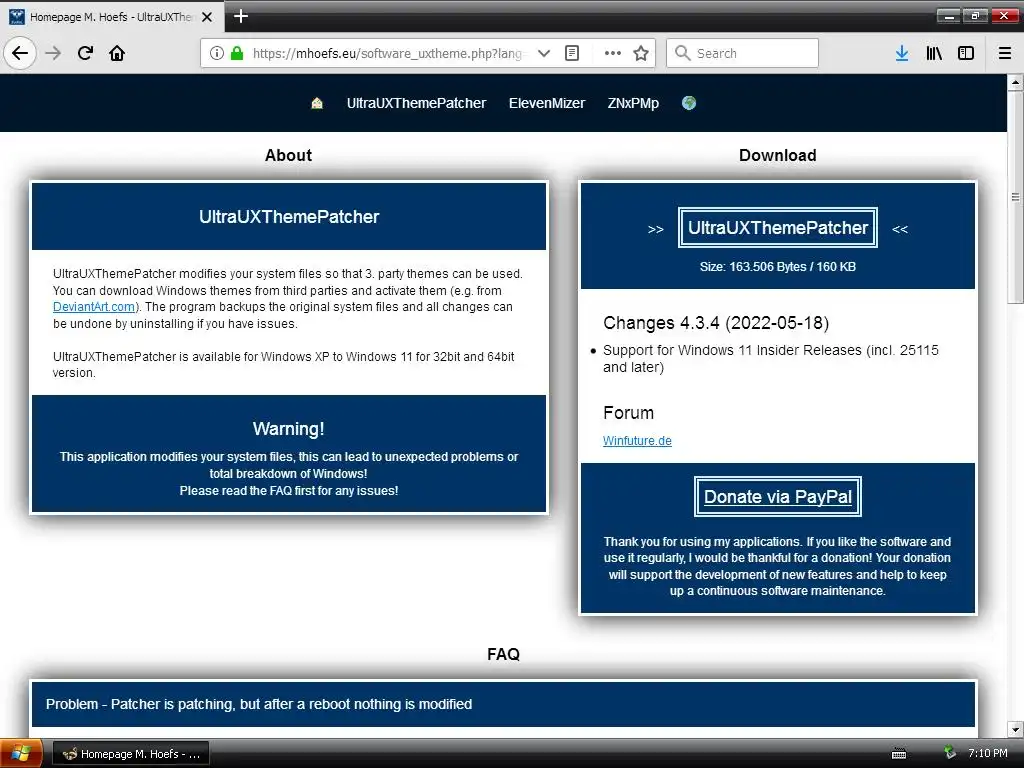Click the 7:10 PM clock
Screen dimensions: 1024x768
point(987,753)
